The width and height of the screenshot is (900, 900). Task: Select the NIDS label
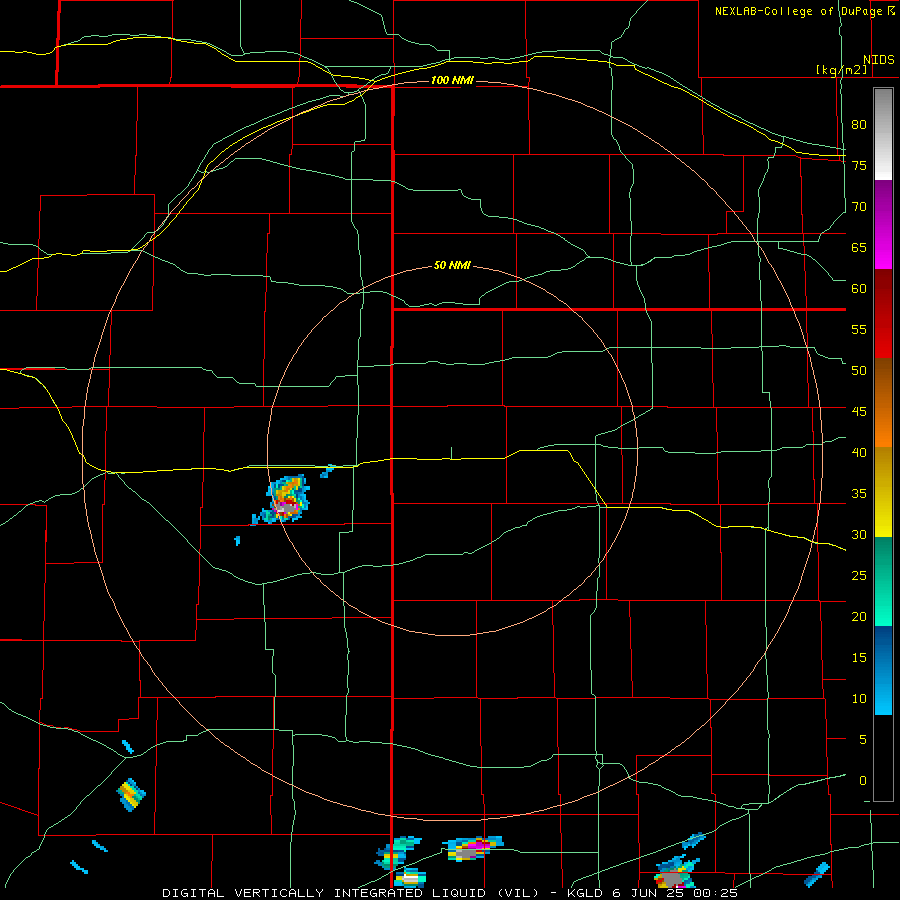click(x=878, y=60)
